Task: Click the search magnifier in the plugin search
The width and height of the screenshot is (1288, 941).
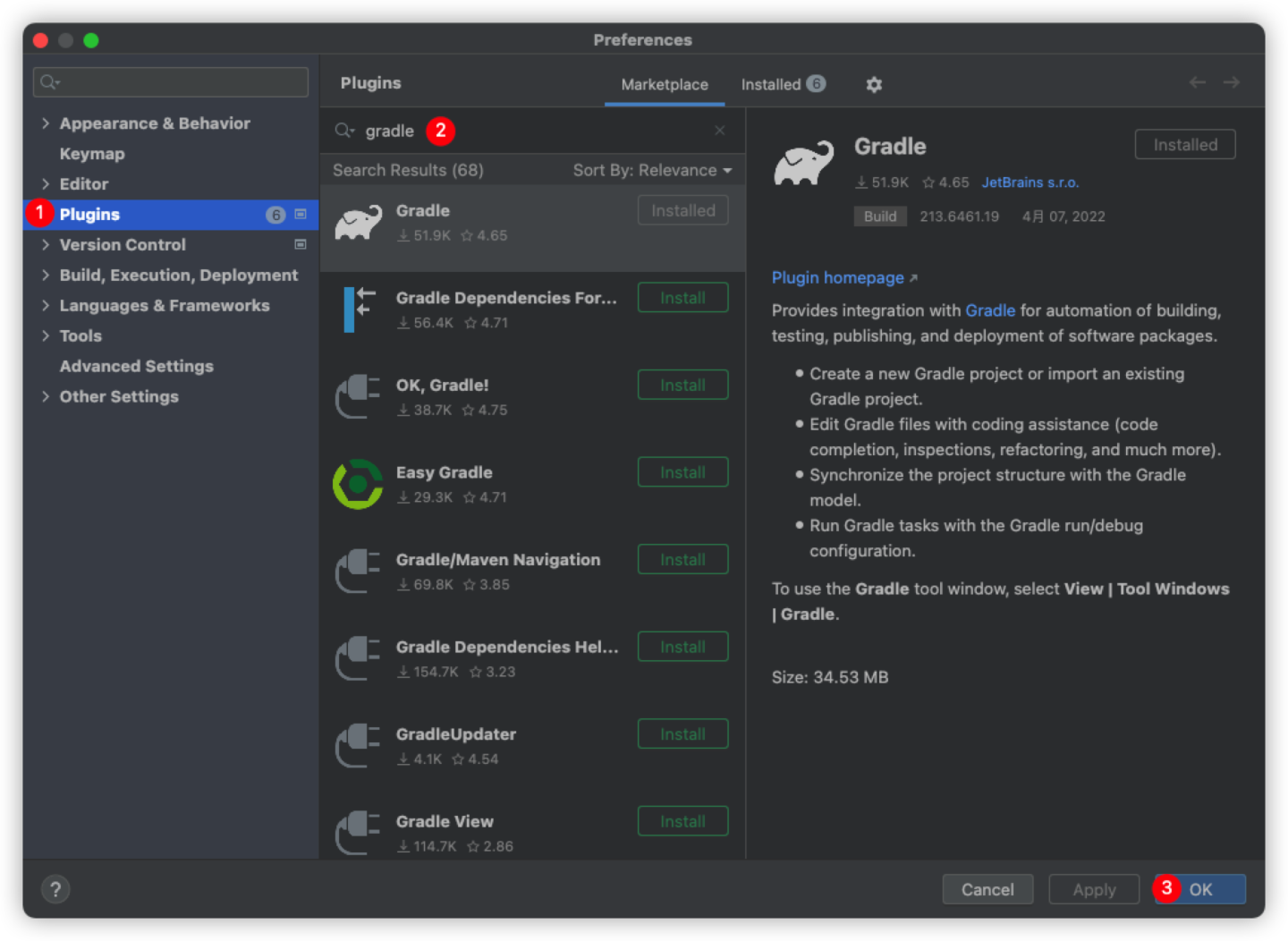Action: (344, 131)
